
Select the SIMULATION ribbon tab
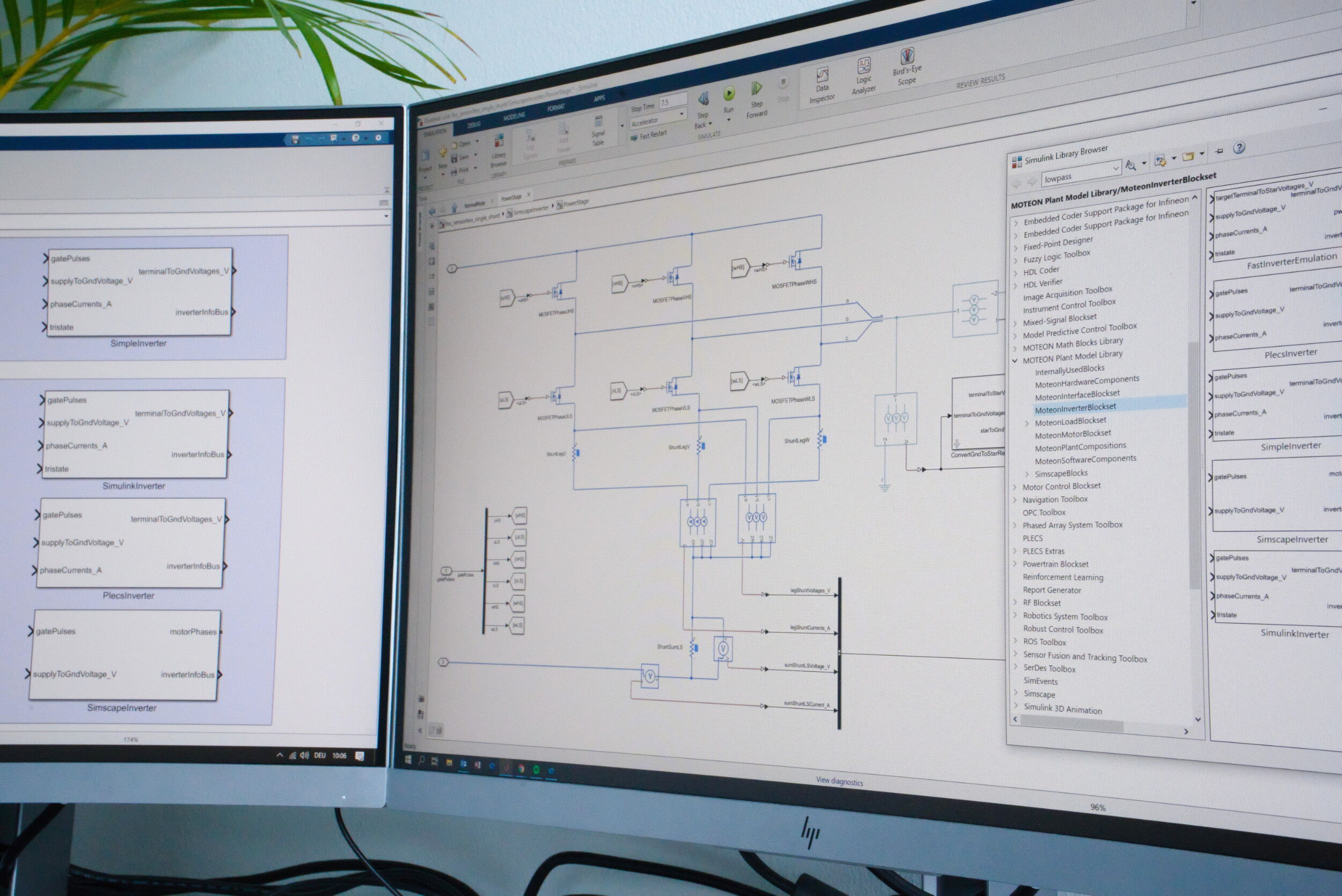pos(435,132)
